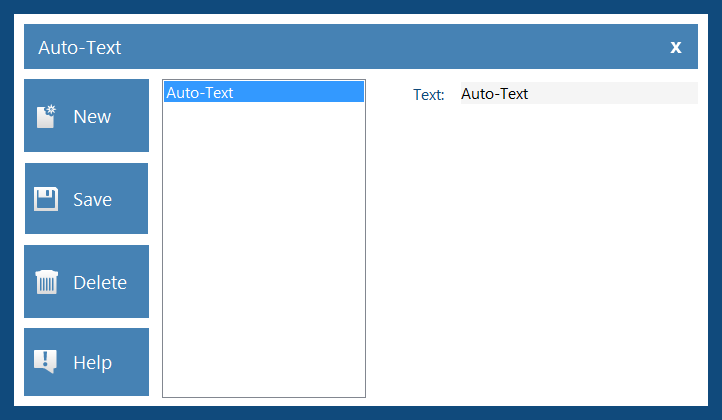The height and width of the screenshot is (420, 722).
Task: Click empty space in the entries list box
Action: pyautogui.click(x=264, y=249)
